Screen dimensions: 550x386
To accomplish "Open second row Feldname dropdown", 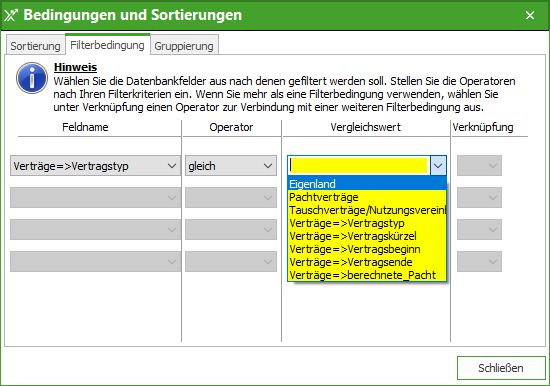I will 95,198.
